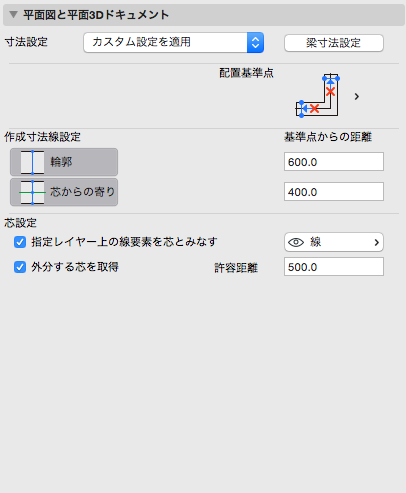Click the 400.0 distance input field
Screen dimensions: 406x493
tap(334, 192)
